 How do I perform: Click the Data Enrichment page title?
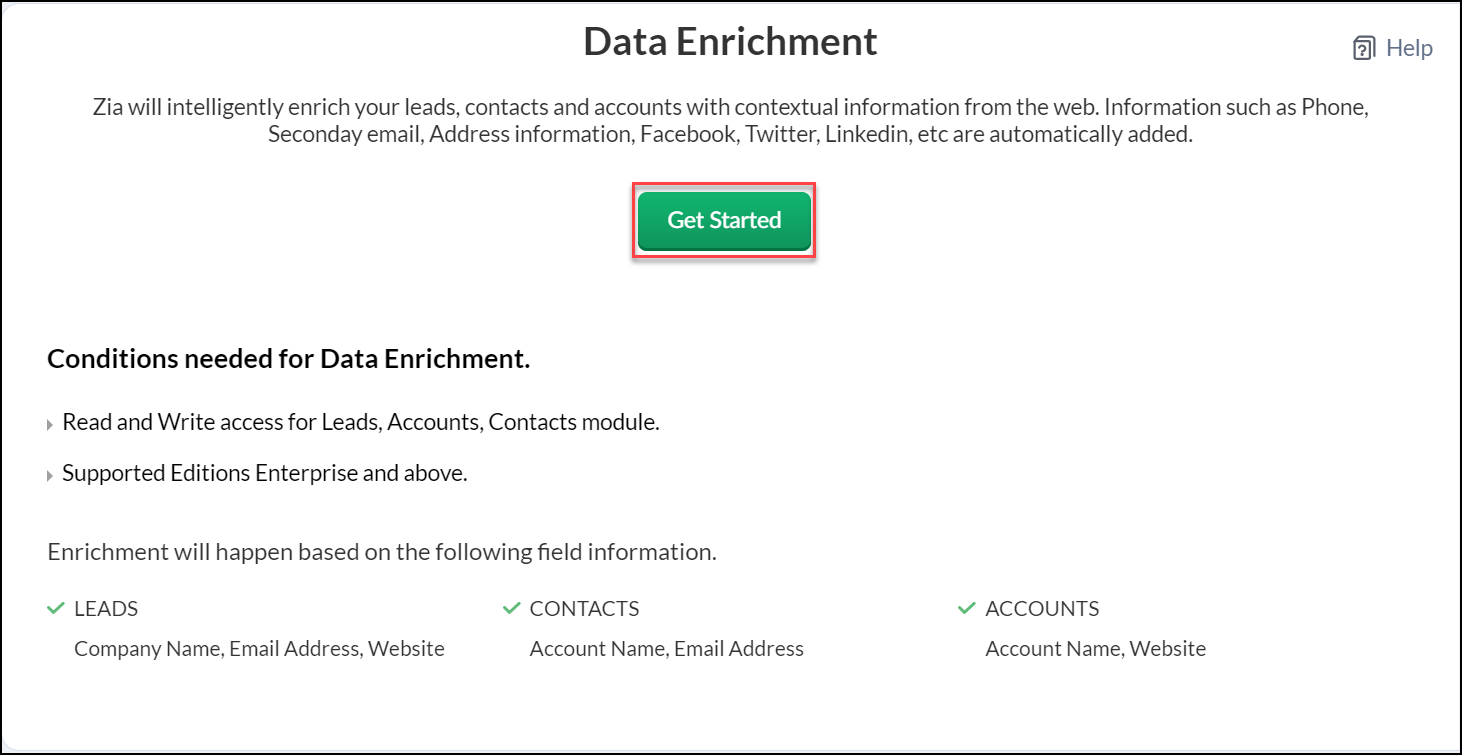point(730,42)
